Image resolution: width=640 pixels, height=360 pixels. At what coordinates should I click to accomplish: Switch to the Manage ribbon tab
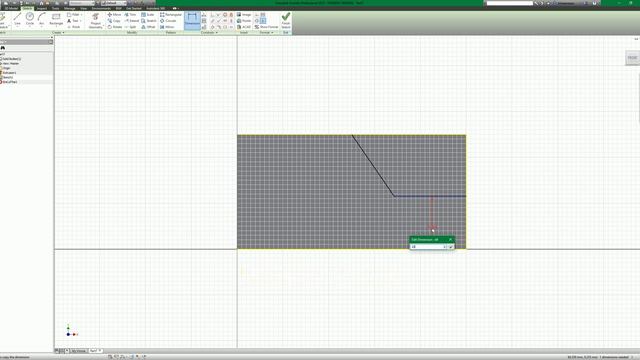[x=70, y=8]
